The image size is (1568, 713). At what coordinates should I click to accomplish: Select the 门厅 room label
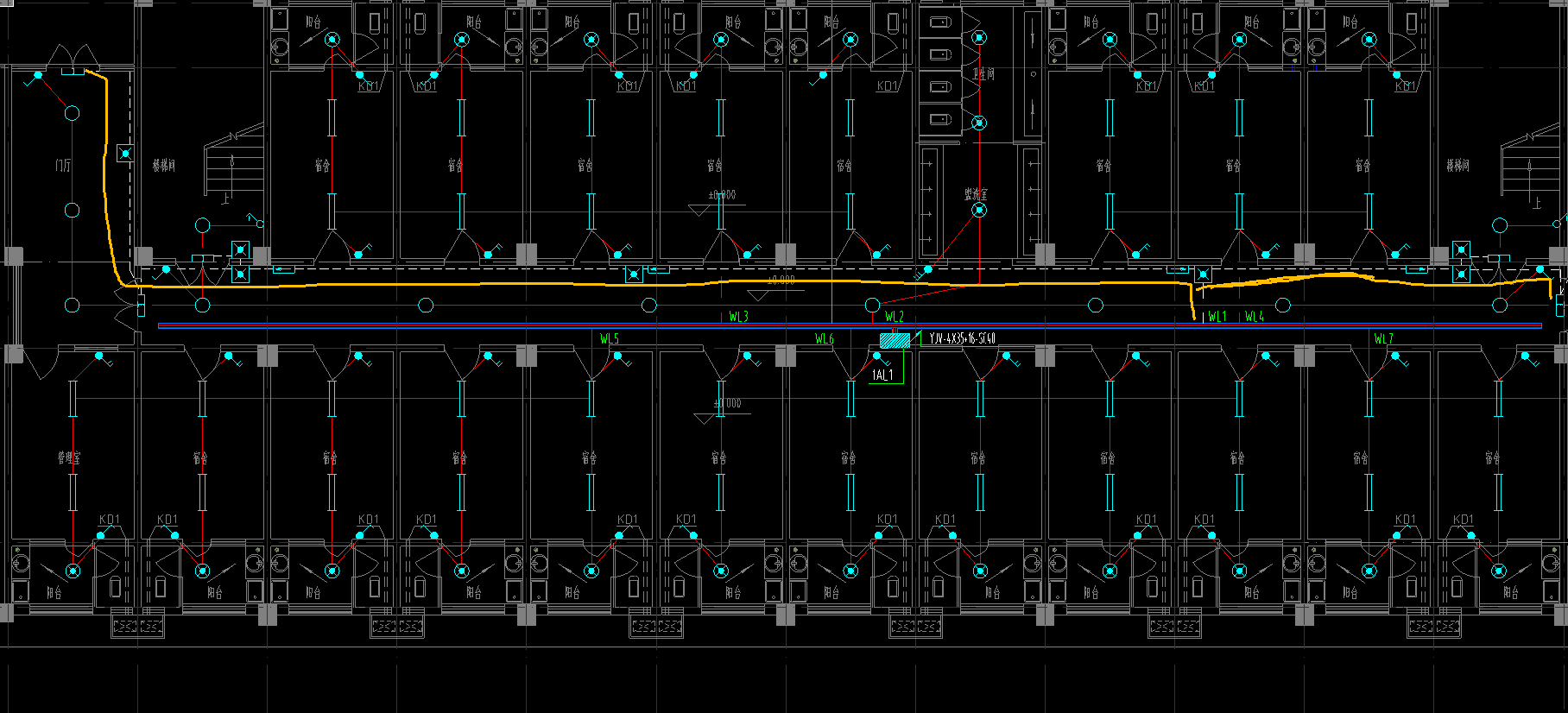[63, 165]
